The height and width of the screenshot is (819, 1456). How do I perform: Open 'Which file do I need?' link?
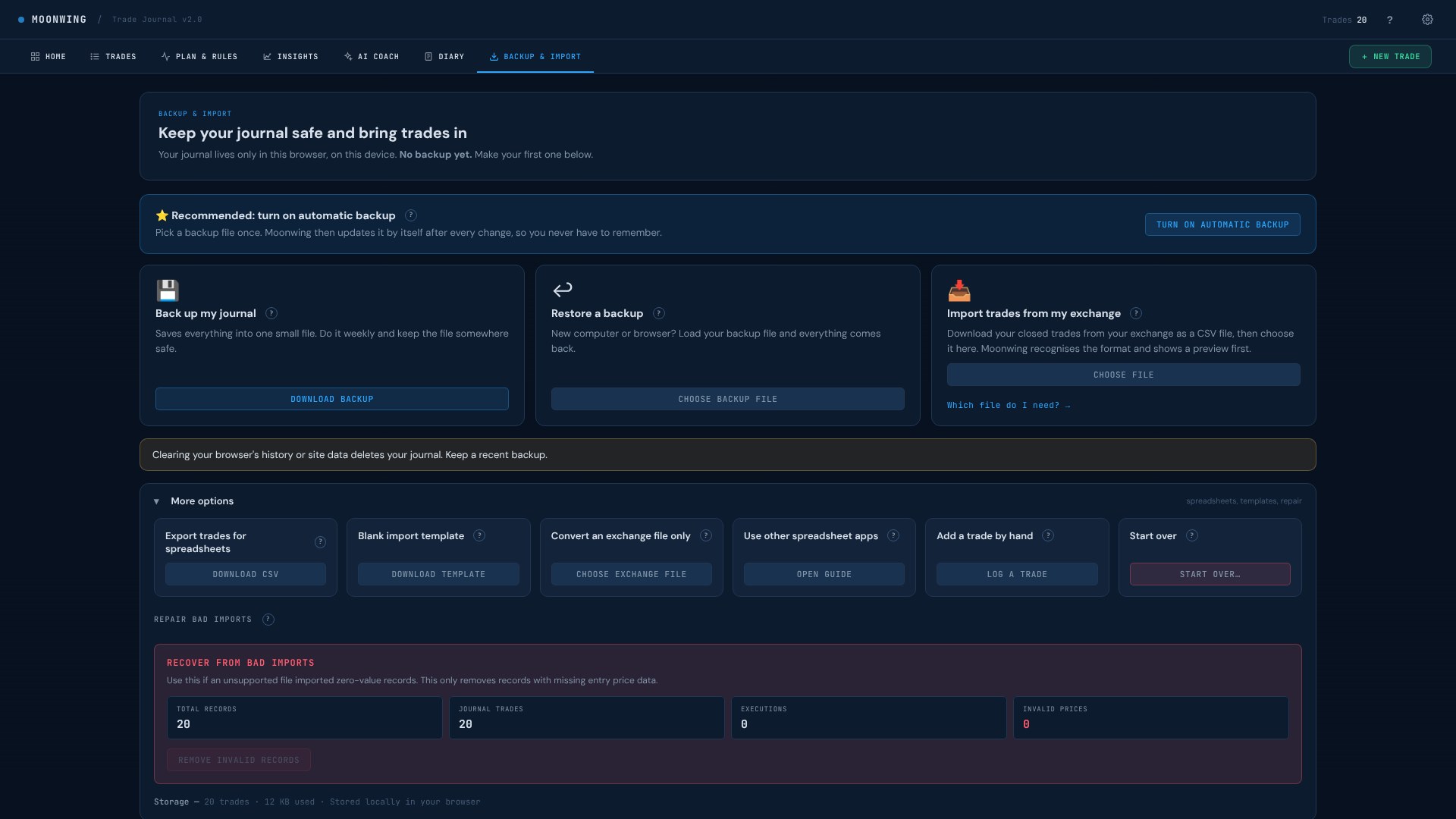(x=1009, y=406)
